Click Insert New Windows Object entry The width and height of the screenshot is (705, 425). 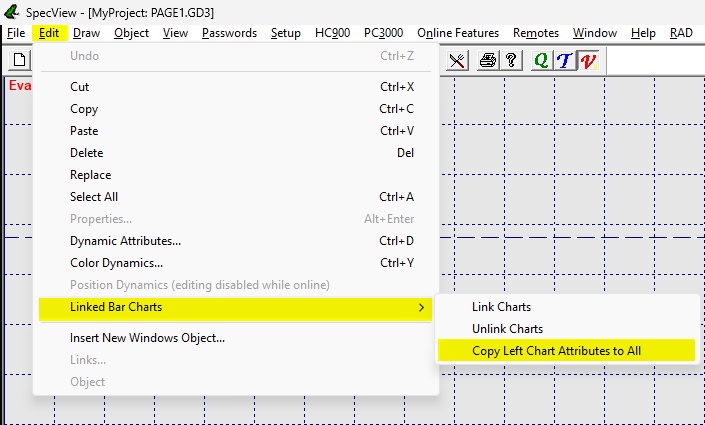tap(147, 338)
